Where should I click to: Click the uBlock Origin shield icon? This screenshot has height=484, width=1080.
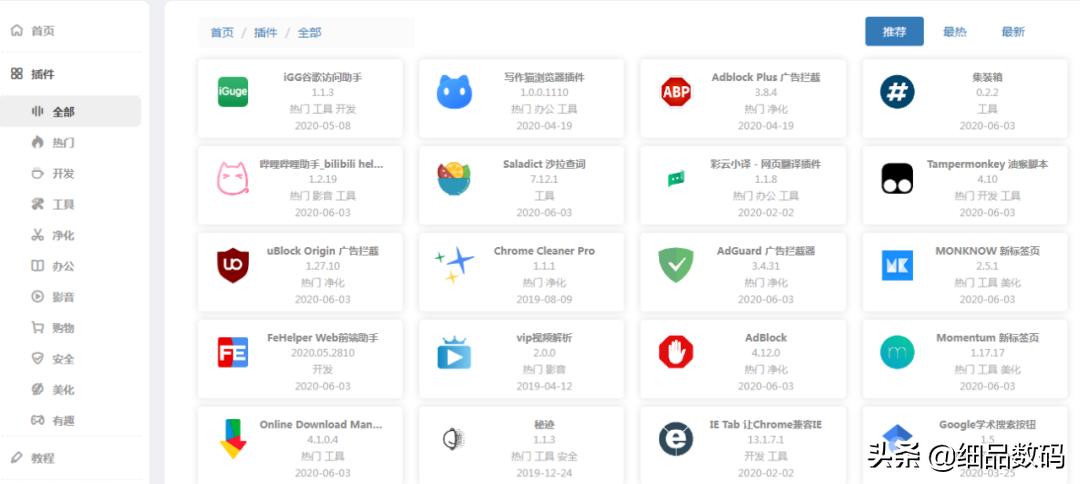point(233,266)
